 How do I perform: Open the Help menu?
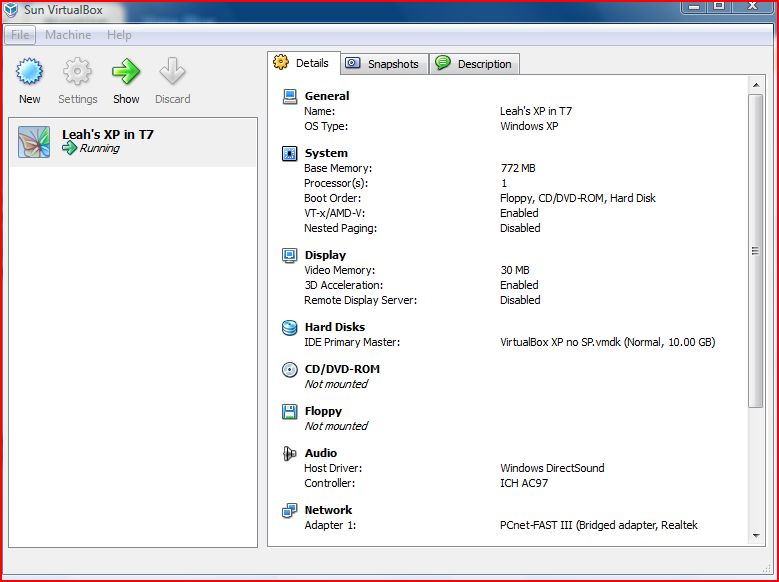pos(119,35)
